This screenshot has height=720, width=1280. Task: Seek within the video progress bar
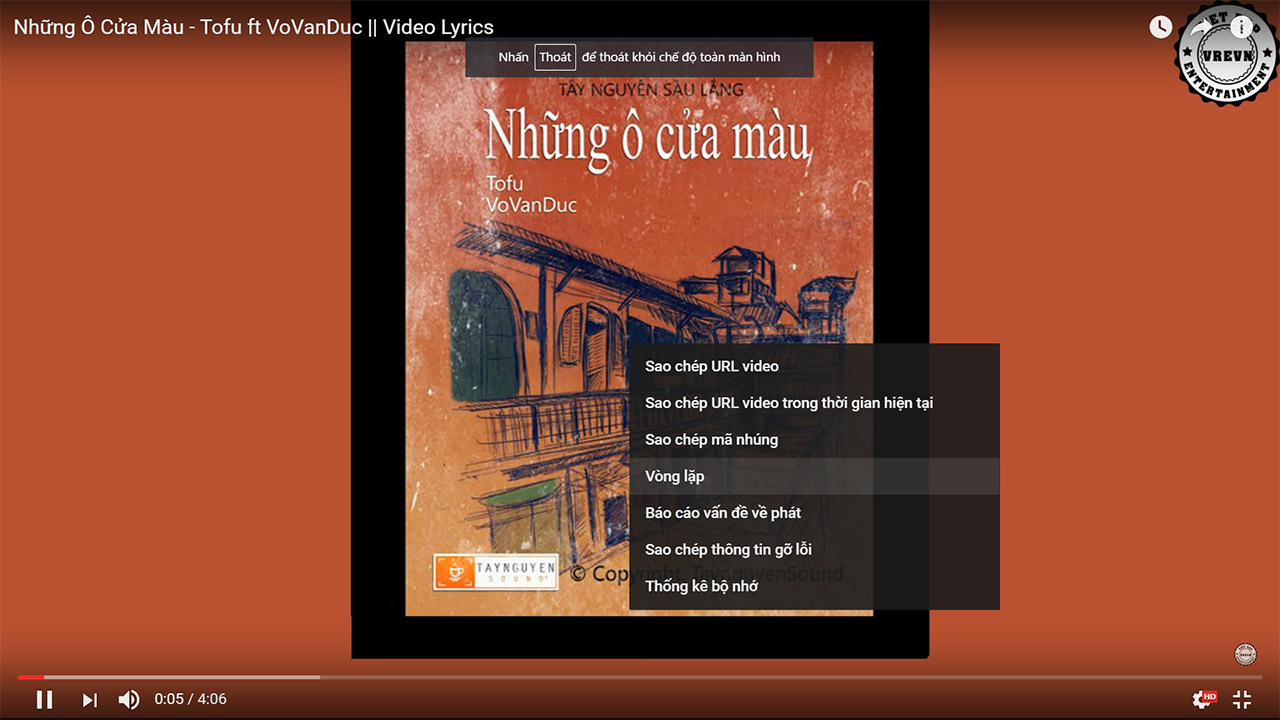640,677
